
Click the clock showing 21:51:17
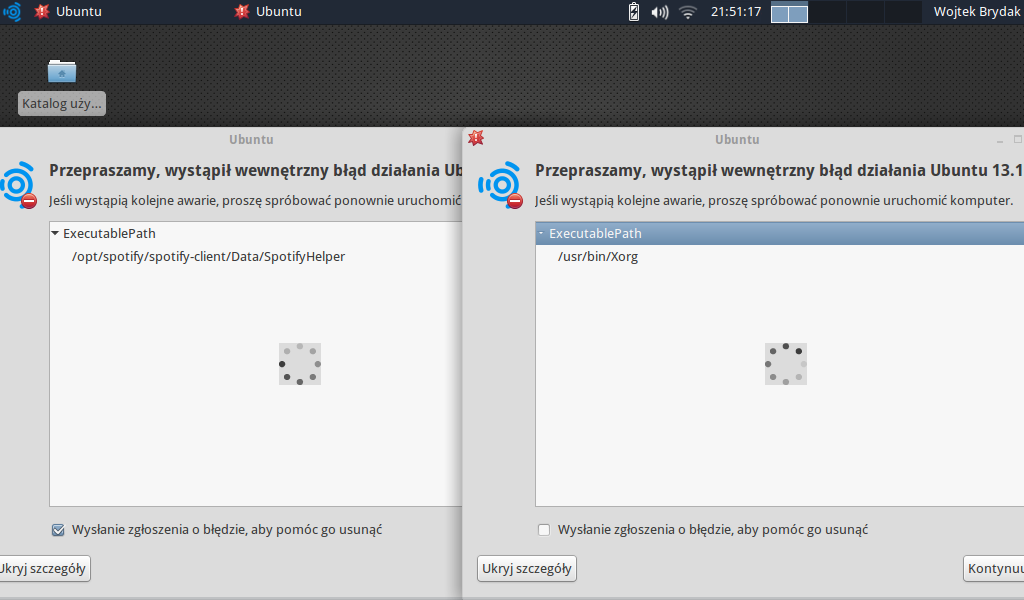coord(736,12)
